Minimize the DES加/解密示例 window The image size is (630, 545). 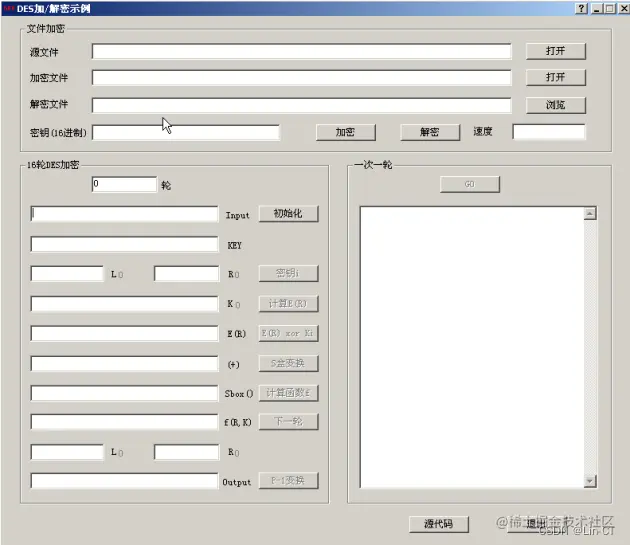(x=597, y=8)
